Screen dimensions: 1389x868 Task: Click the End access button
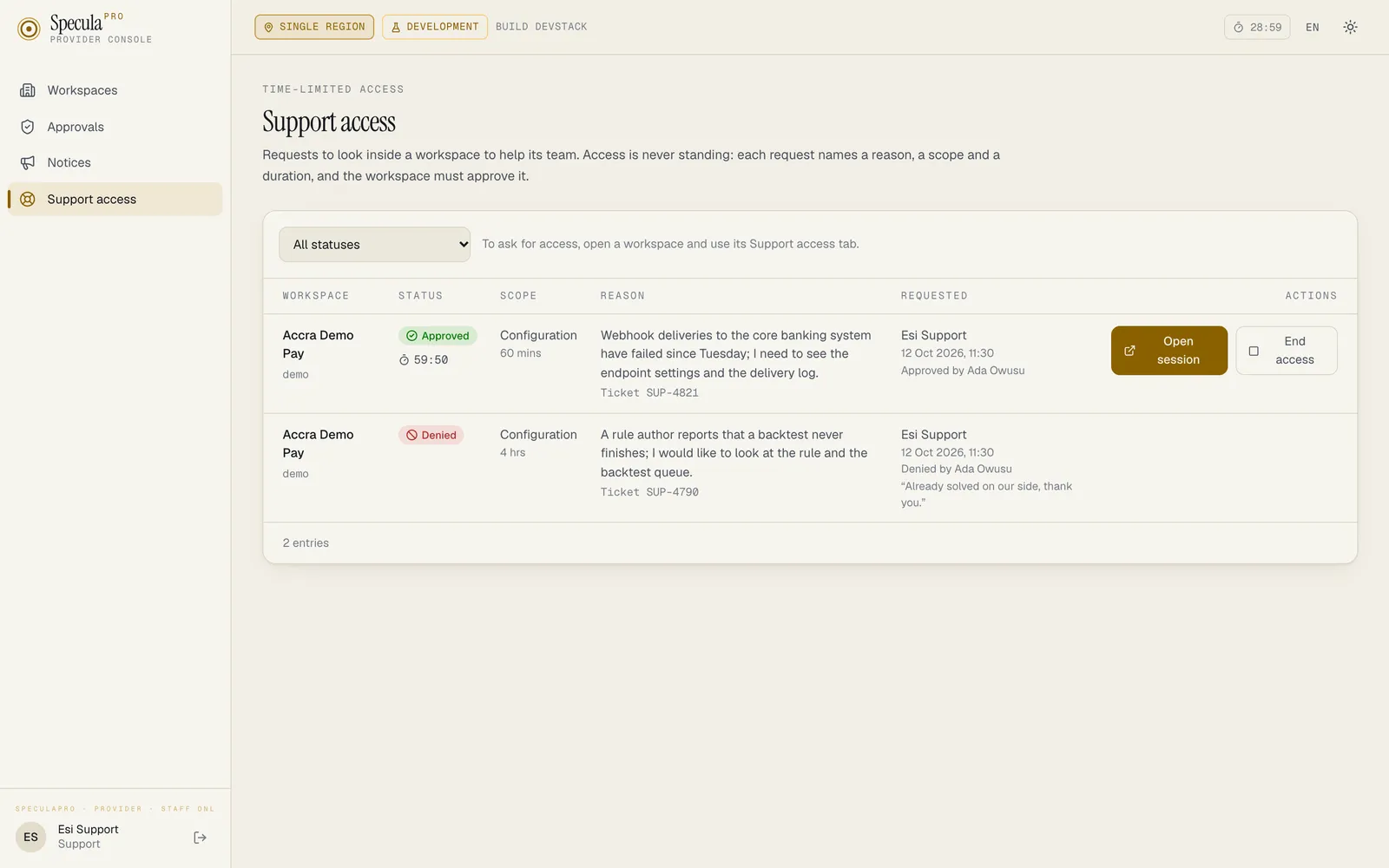(x=1287, y=351)
